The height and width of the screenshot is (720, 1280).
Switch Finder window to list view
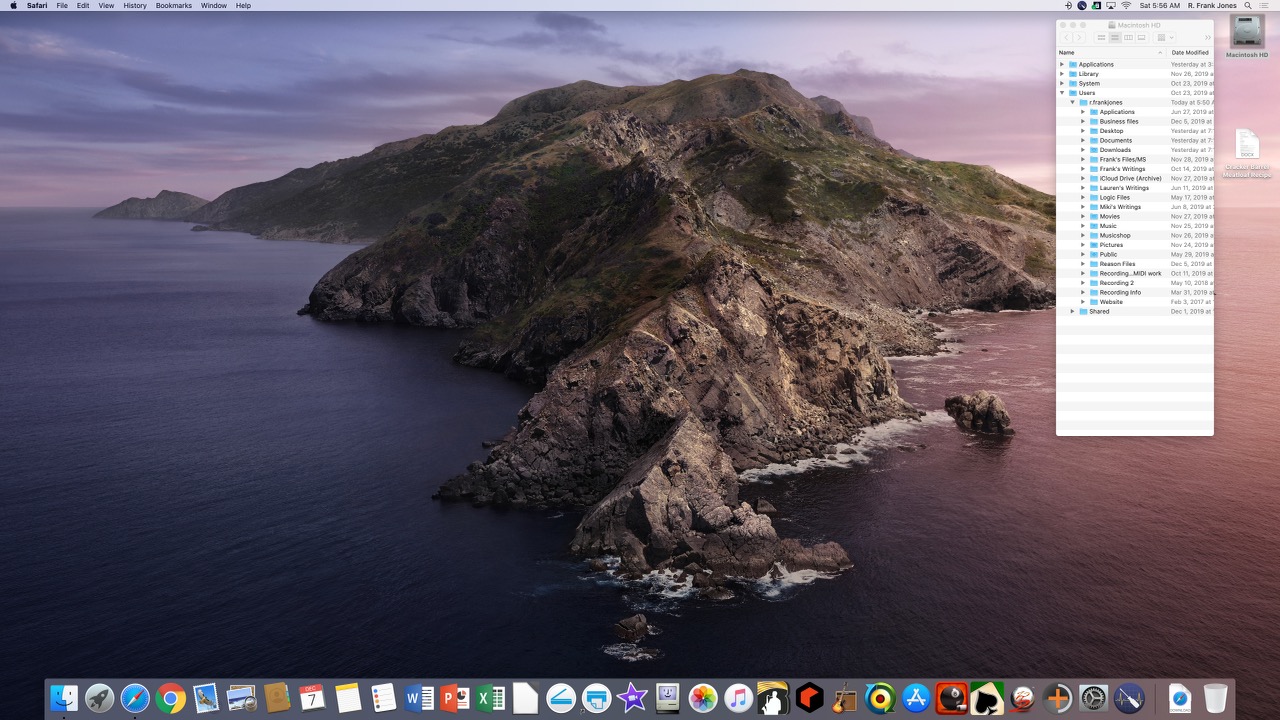(1115, 38)
